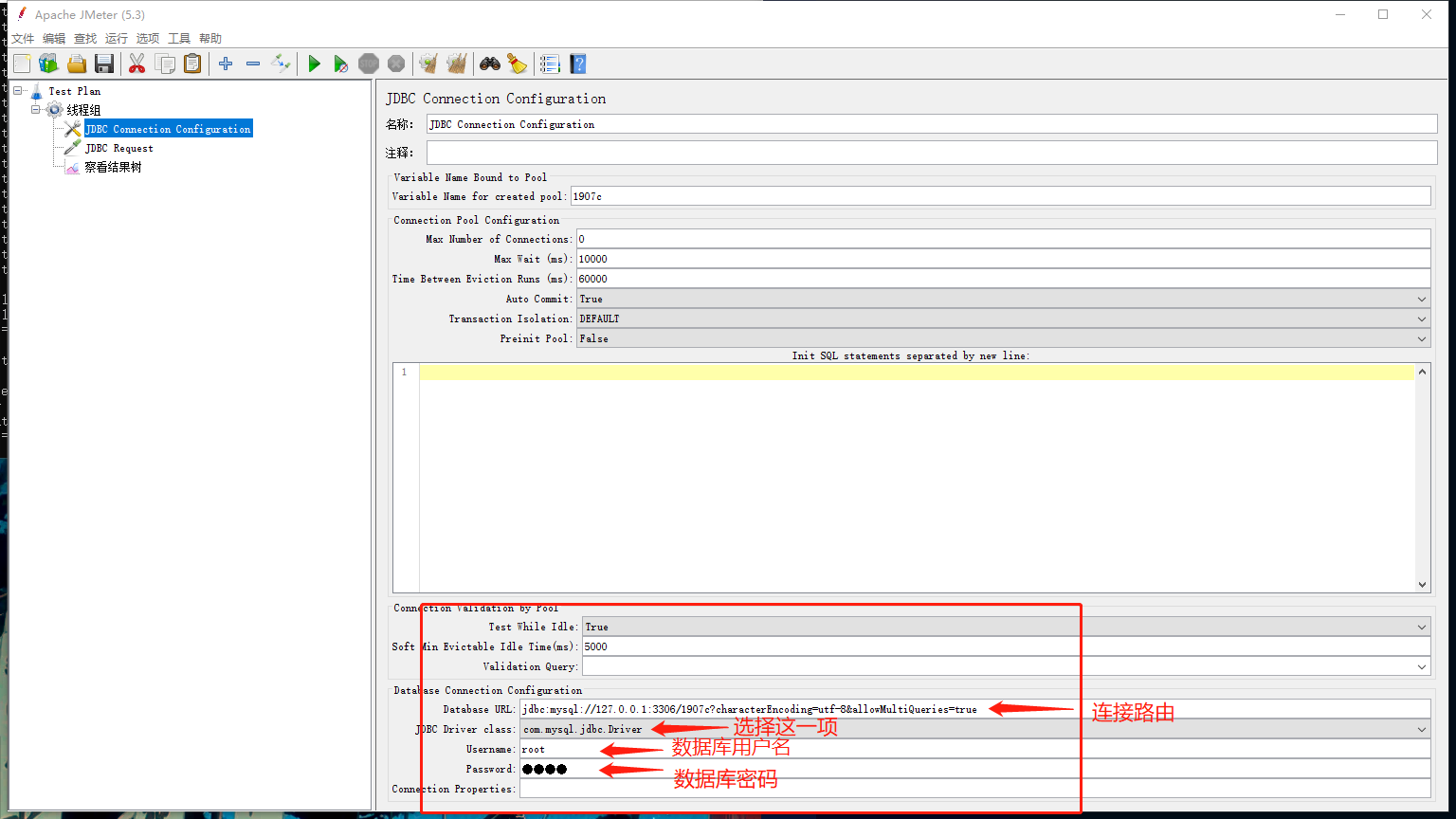The image size is (1456, 819).
Task: Select 线程组 in the tree
Action: [83, 110]
